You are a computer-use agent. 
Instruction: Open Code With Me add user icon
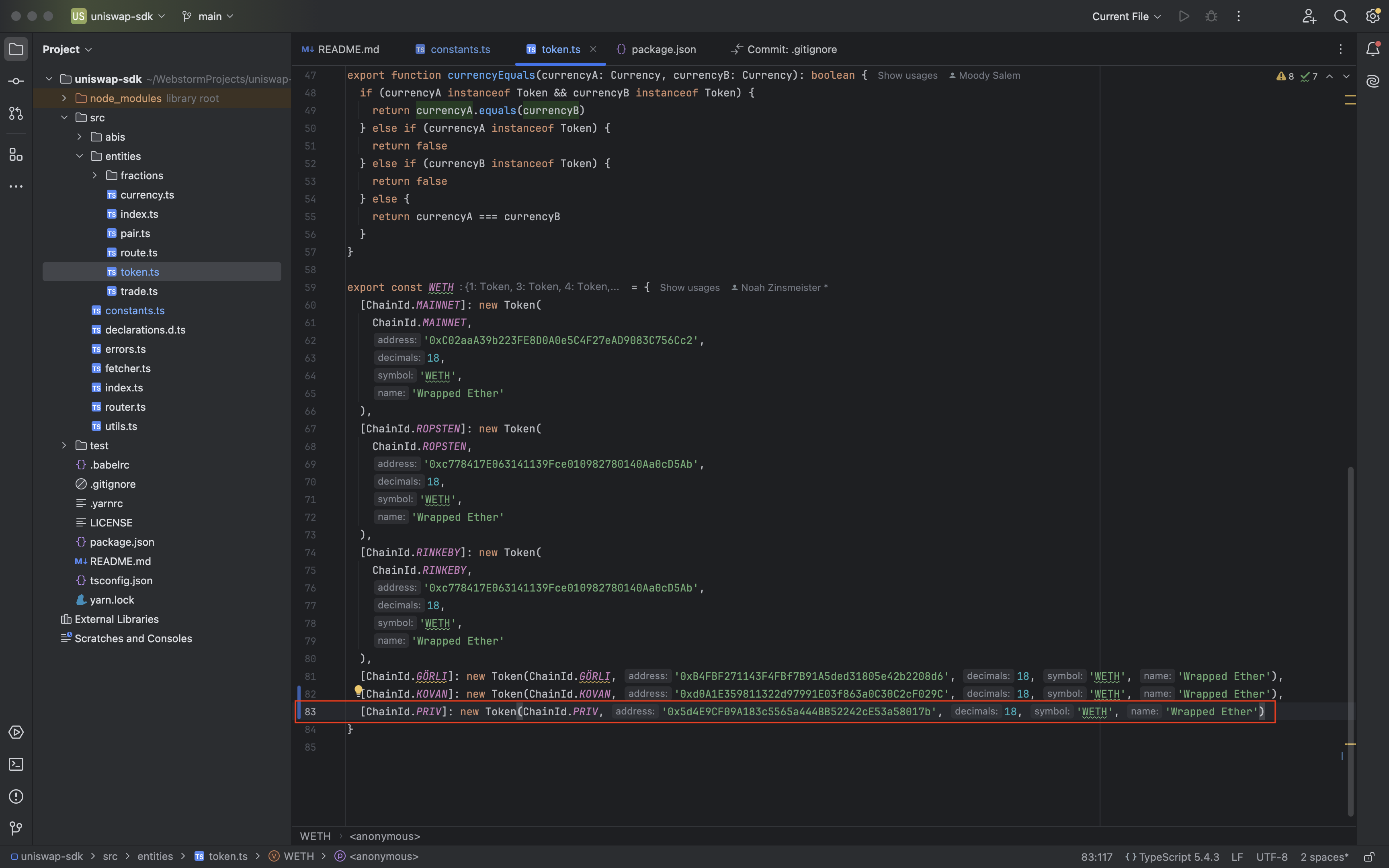(1309, 16)
